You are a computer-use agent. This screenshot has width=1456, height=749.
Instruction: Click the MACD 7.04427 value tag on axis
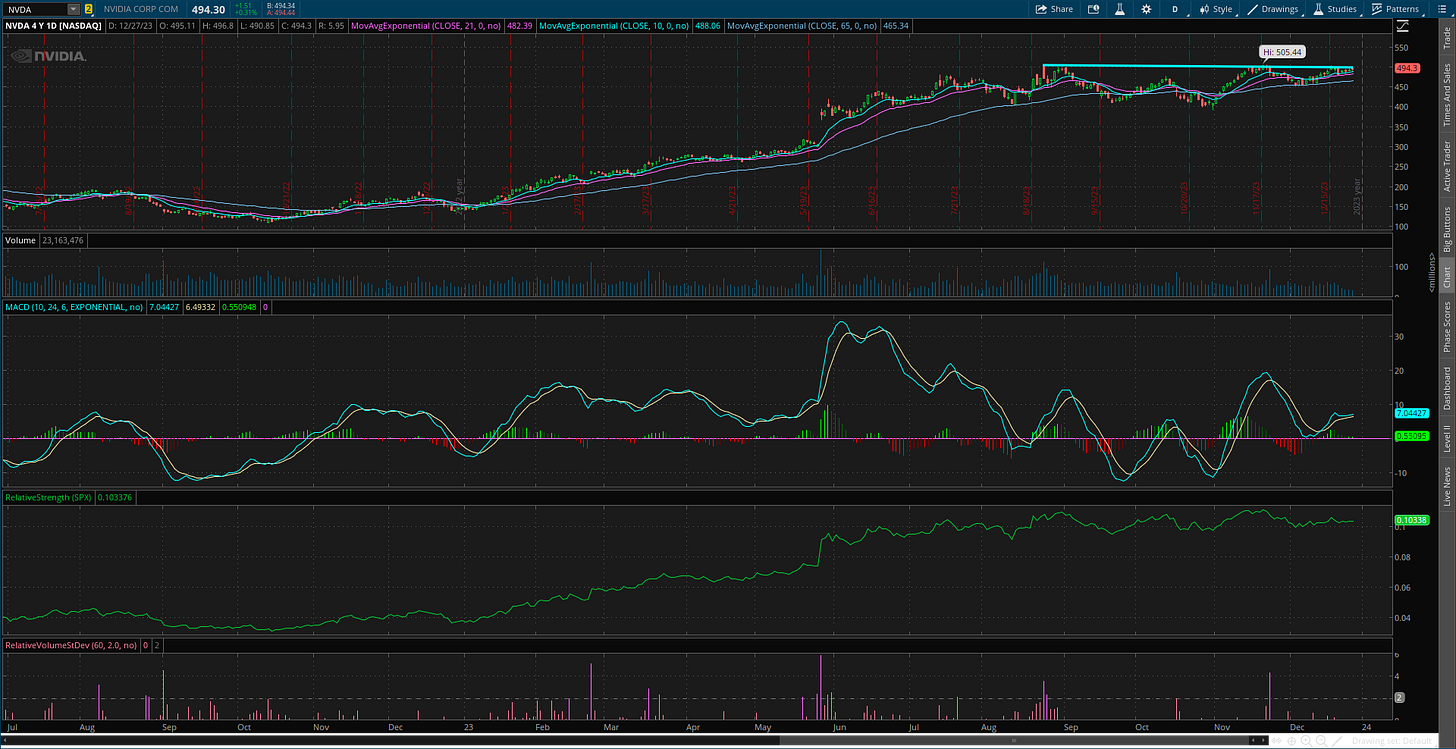1411,412
